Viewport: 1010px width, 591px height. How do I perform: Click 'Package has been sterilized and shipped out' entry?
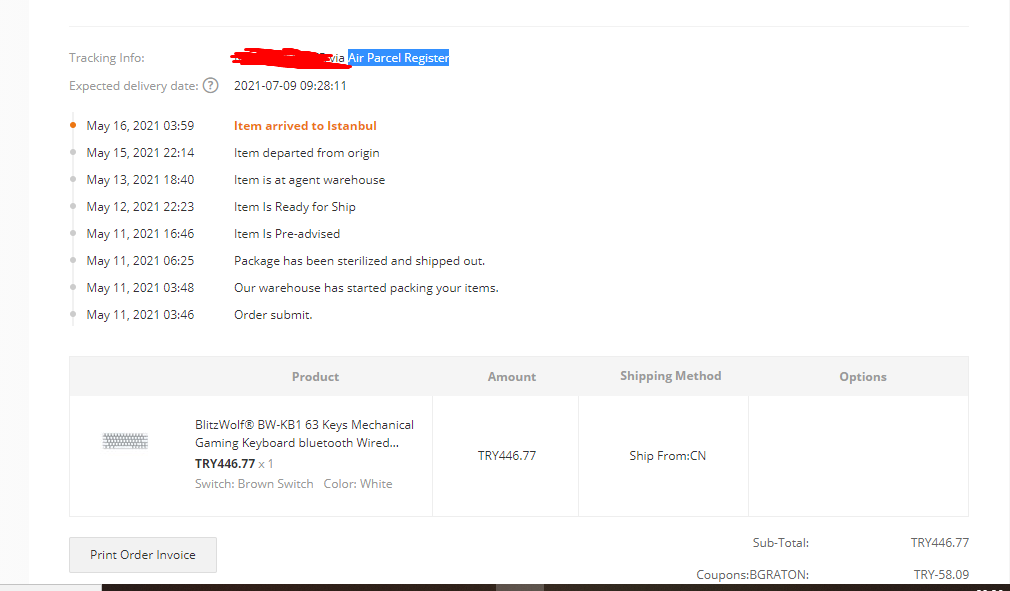(359, 261)
